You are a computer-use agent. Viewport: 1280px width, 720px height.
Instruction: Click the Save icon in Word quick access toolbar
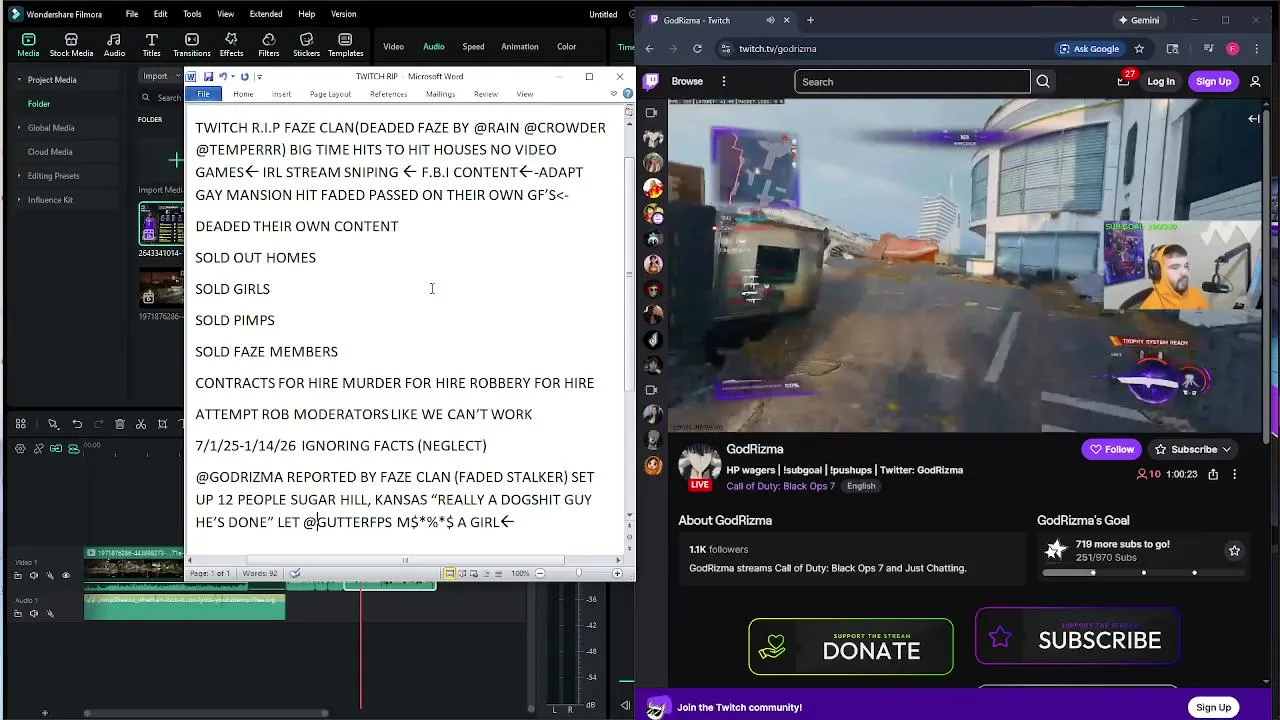tap(208, 76)
